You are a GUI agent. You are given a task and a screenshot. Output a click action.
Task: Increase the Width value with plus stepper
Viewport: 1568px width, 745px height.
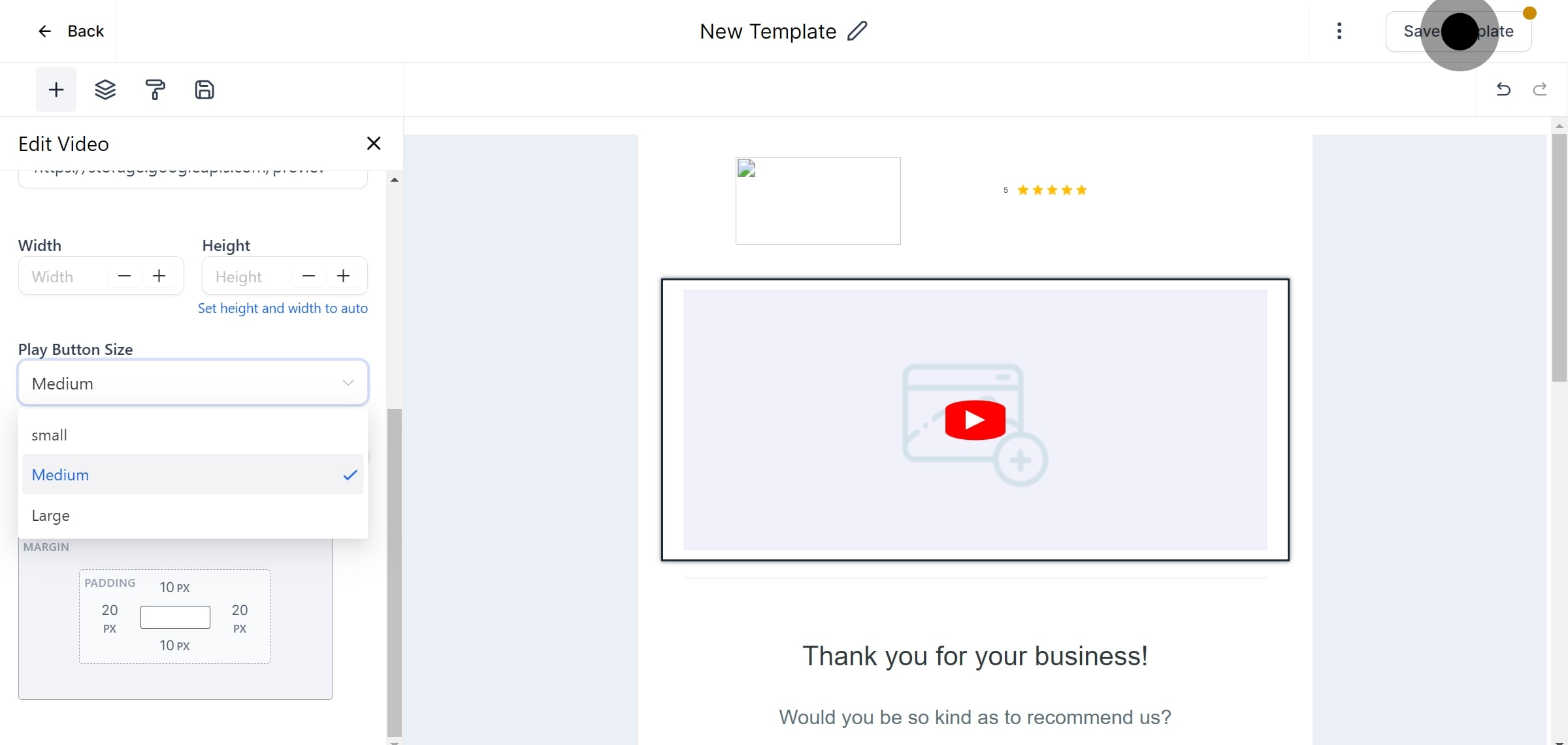[x=159, y=276]
